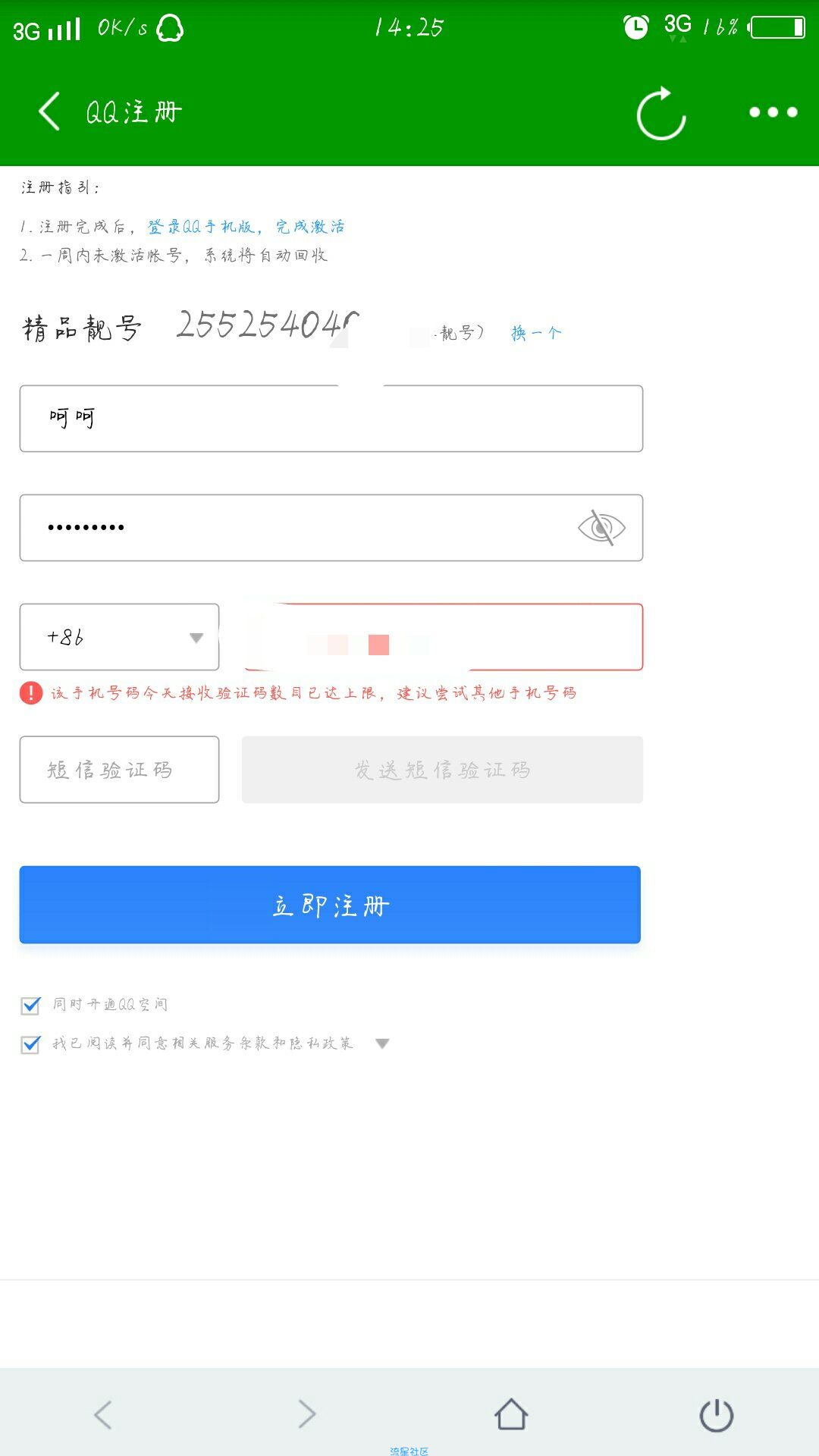Image resolution: width=819 pixels, height=1456 pixels.
Task: Tap the power icon in bottom bar
Action: coord(716,1415)
